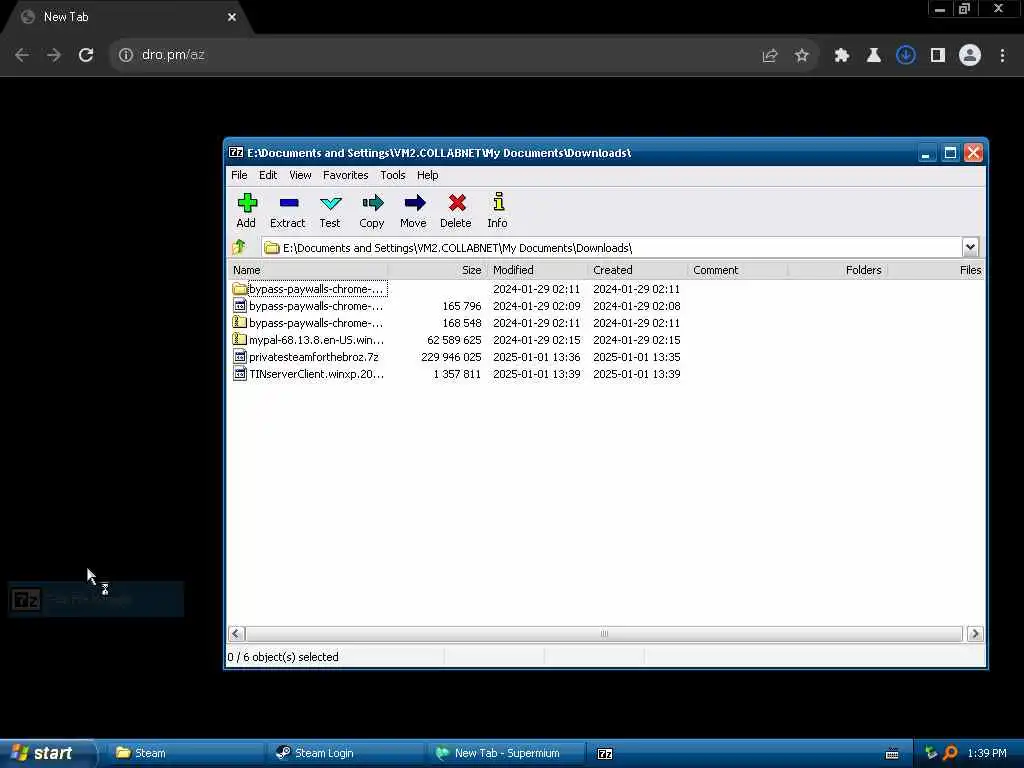Click the flask experiments icon
1024x768 pixels.
[x=874, y=55]
